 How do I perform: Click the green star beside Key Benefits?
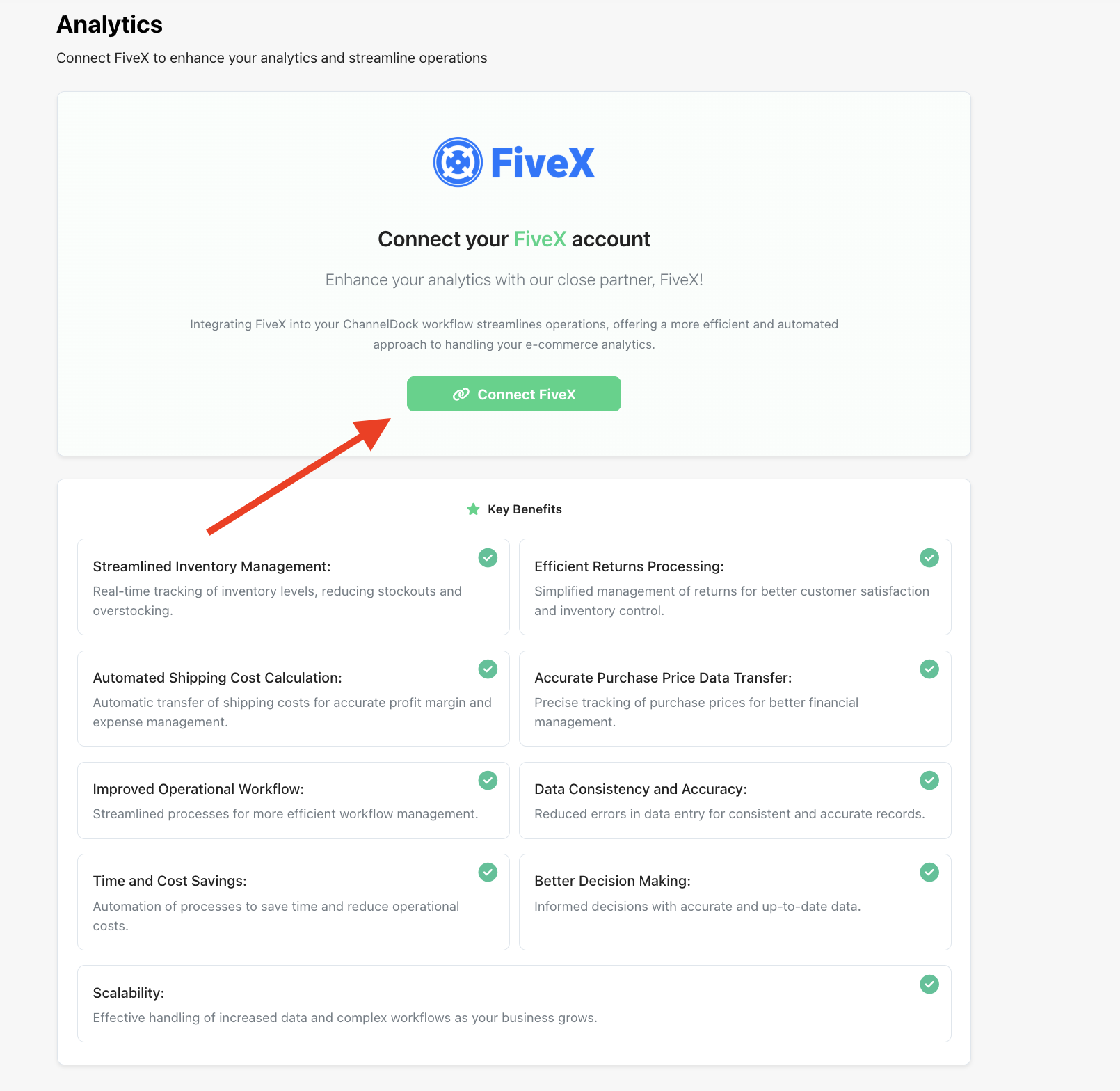click(474, 509)
